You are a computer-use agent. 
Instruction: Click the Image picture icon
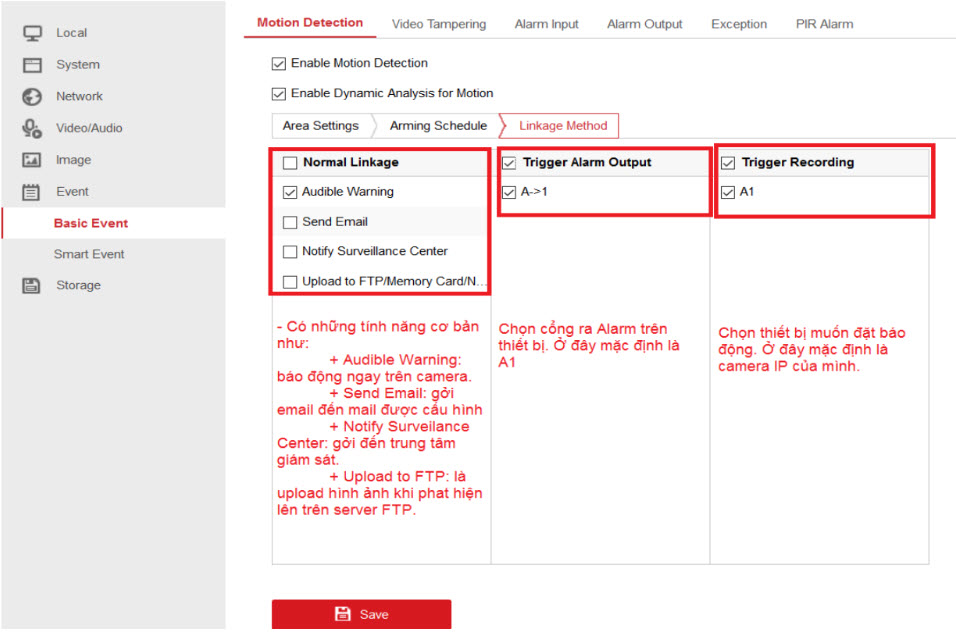[x=32, y=160]
